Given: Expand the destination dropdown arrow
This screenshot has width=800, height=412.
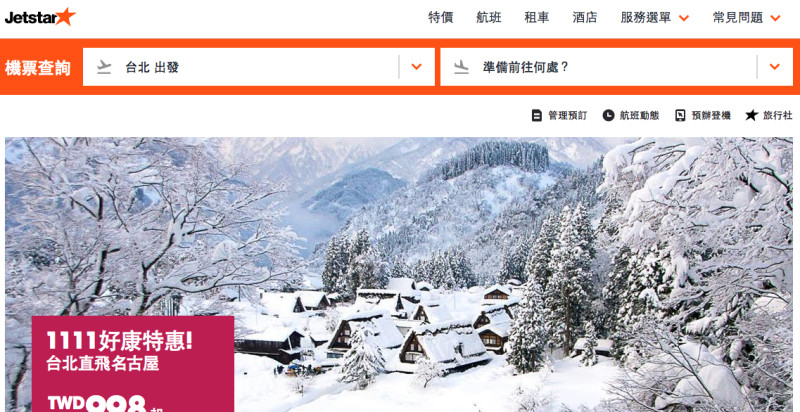Looking at the screenshot, I should tap(775, 67).
